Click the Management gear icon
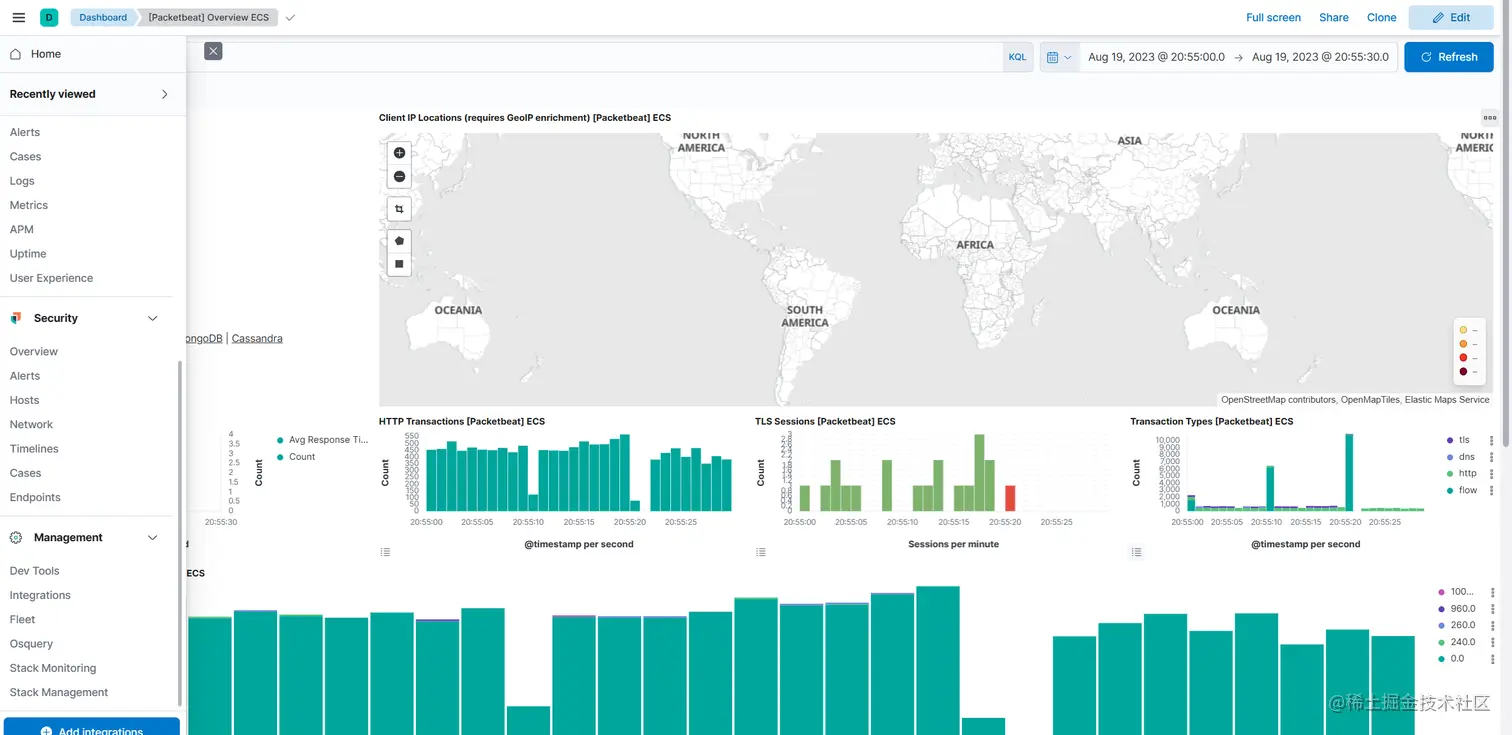 tap(16, 538)
